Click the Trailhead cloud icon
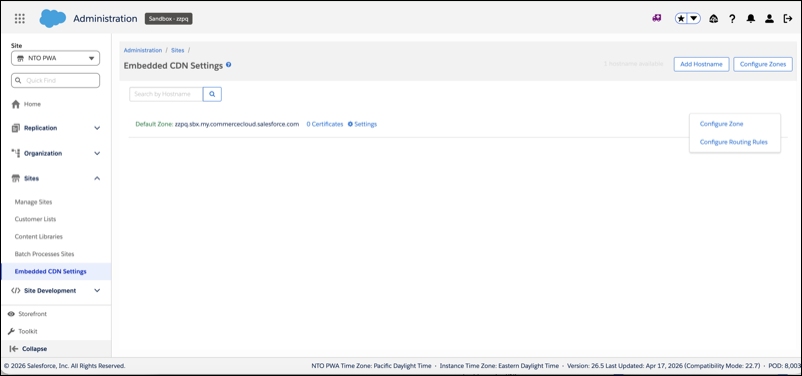Image resolution: width=802 pixels, height=376 pixels. pos(714,18)
